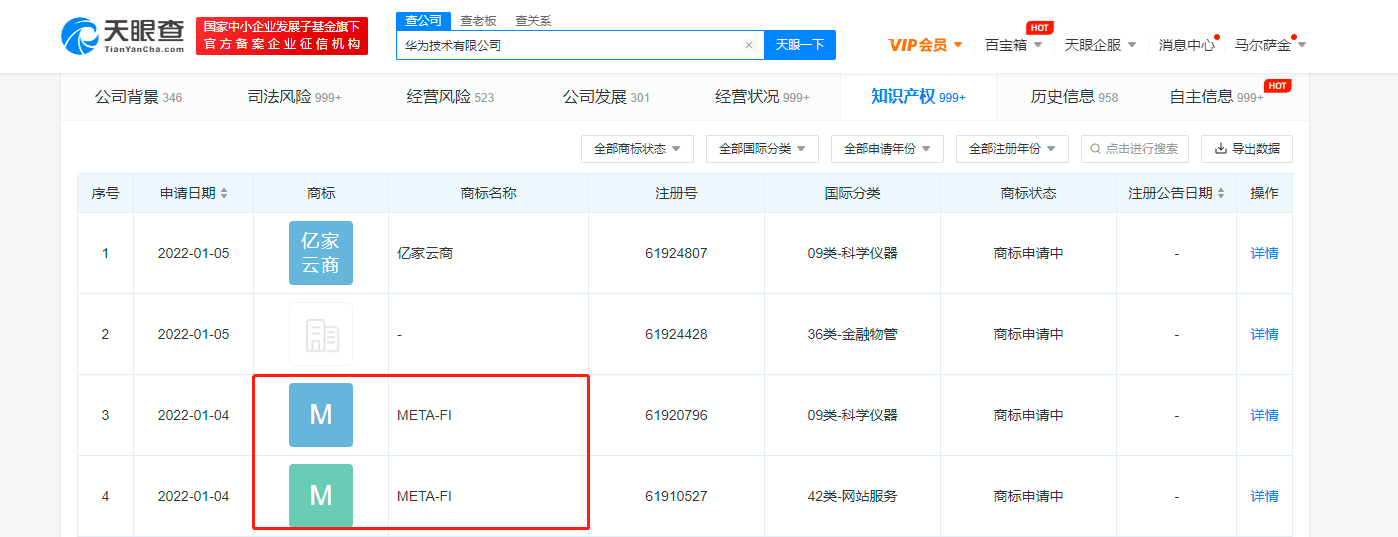Open 天眼企服 dropdown menu
1398x537 pixels.
click(1100, 45)
